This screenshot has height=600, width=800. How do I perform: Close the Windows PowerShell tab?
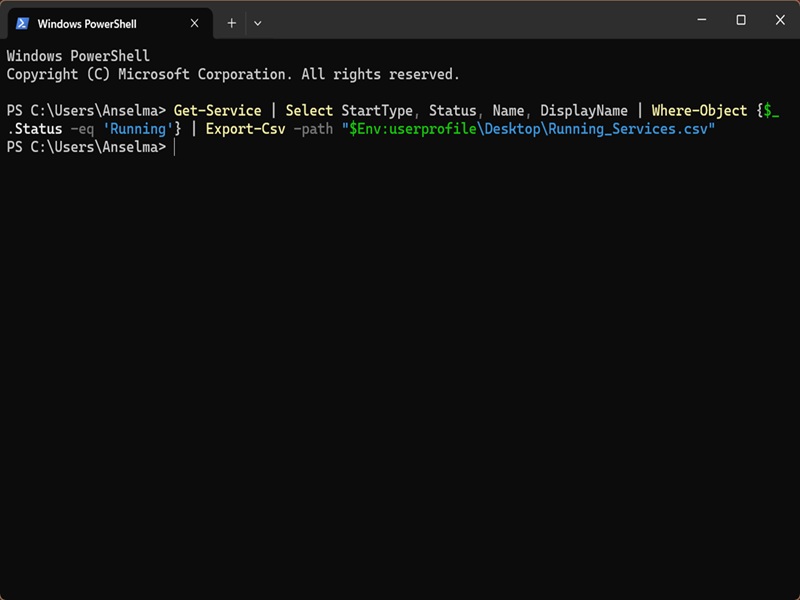pos(194,23)
